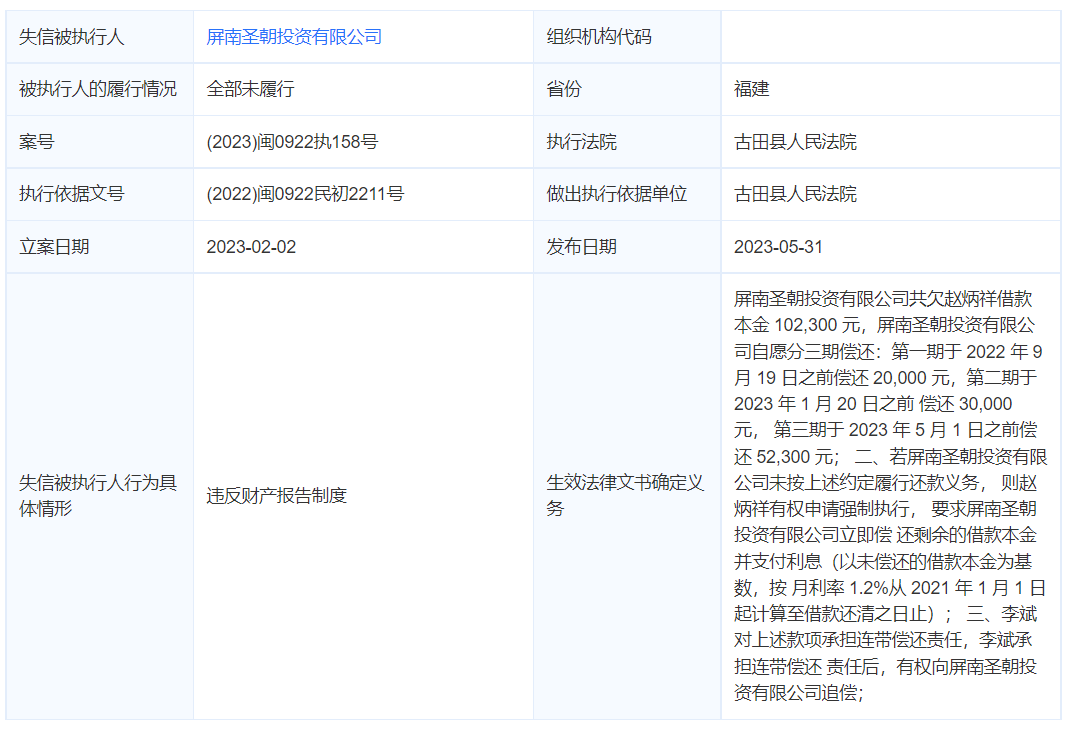Select the 全部未履行 status text
Screen dimensions: 1074x735
tap(250, 89)
